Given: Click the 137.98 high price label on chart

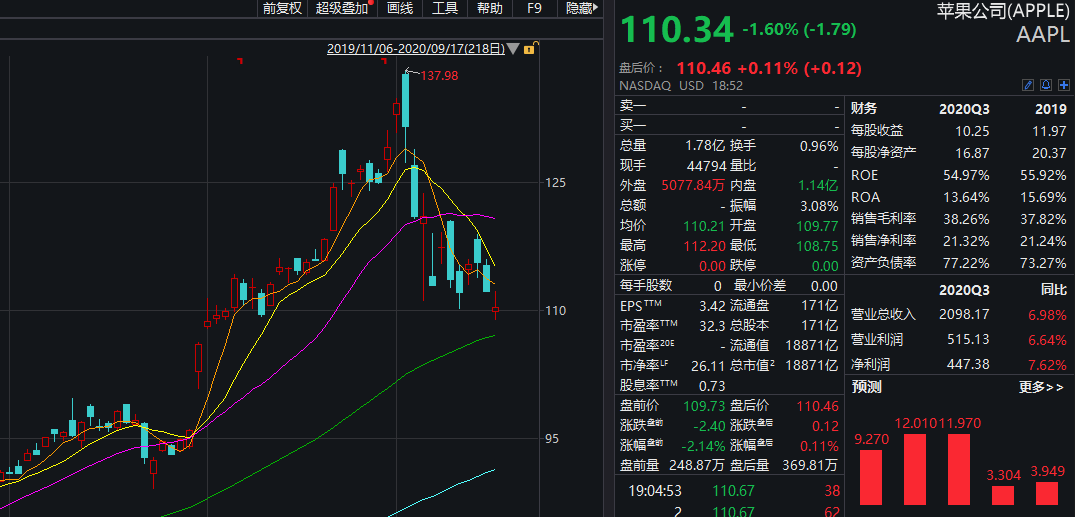Looking at the screenshot, I should point(439,76).
